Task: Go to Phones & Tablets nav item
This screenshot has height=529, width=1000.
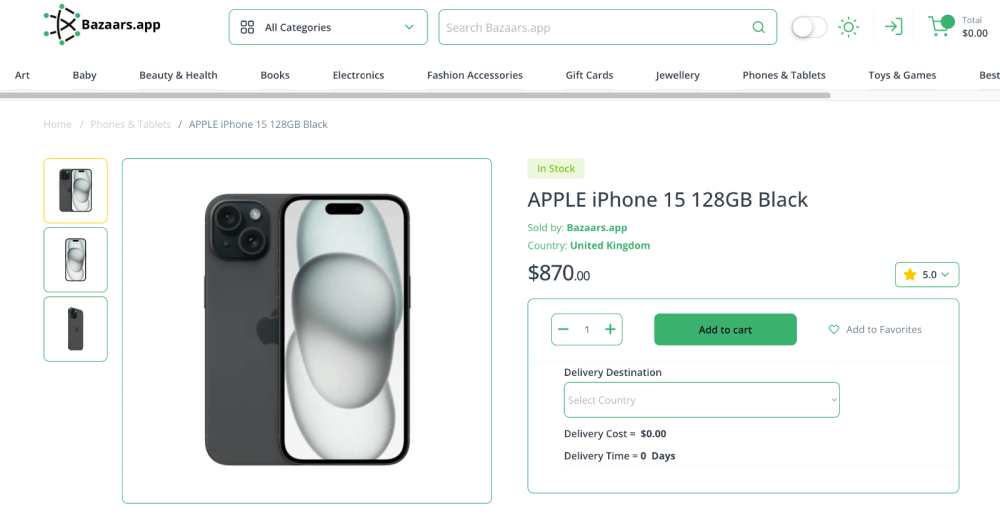Action: 784,75
